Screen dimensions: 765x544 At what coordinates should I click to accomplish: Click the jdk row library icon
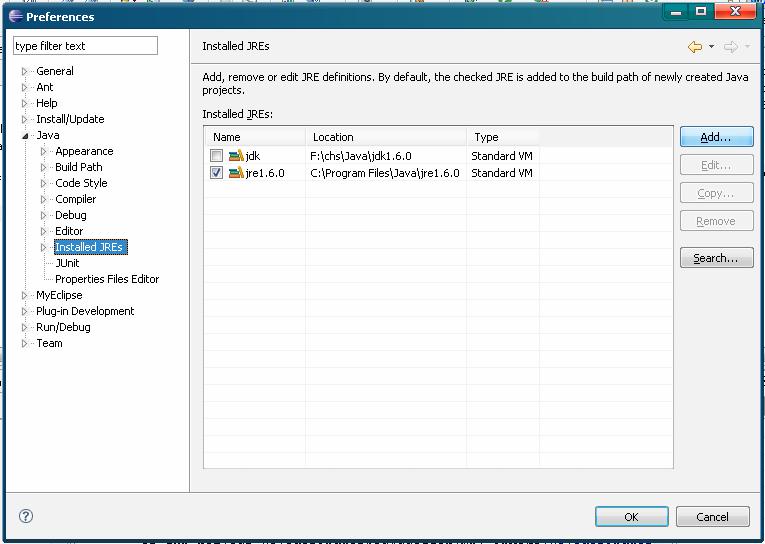(x=236, y=156)
